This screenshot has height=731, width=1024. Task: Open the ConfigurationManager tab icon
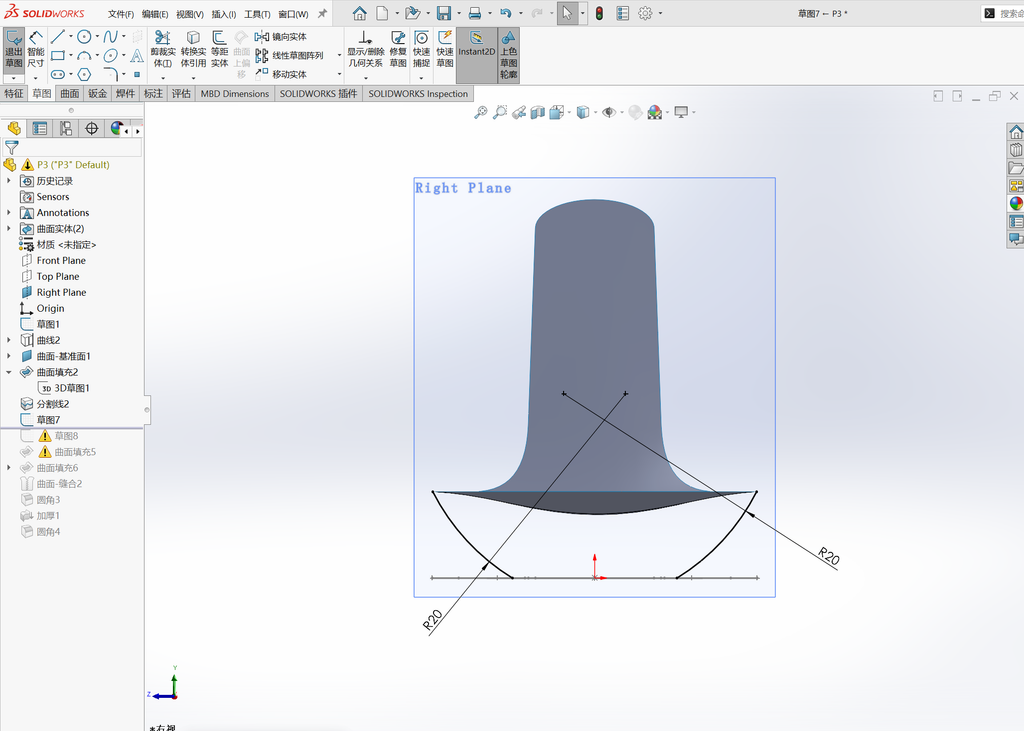65,129
